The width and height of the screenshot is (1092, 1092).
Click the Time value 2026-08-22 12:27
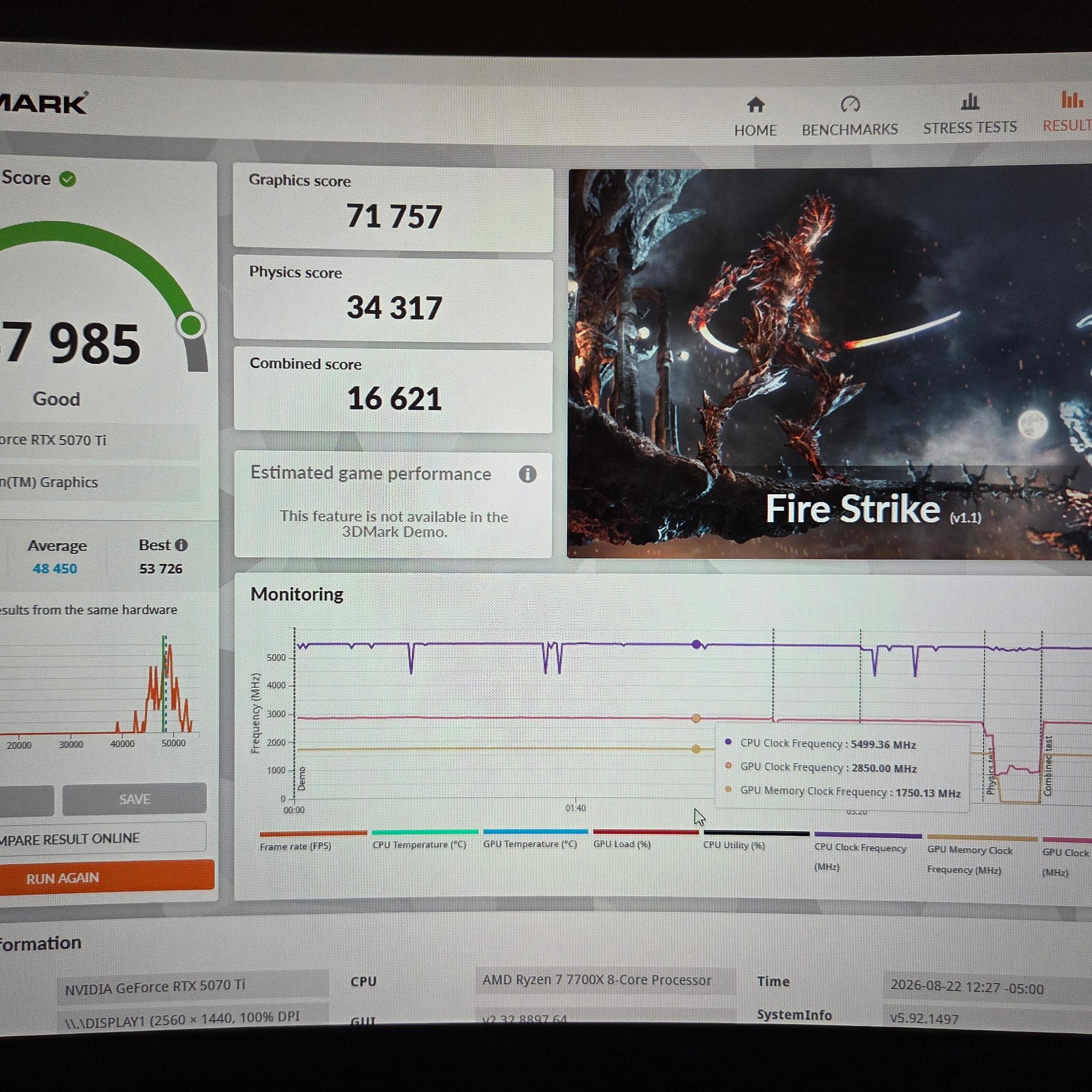[967, 989]
